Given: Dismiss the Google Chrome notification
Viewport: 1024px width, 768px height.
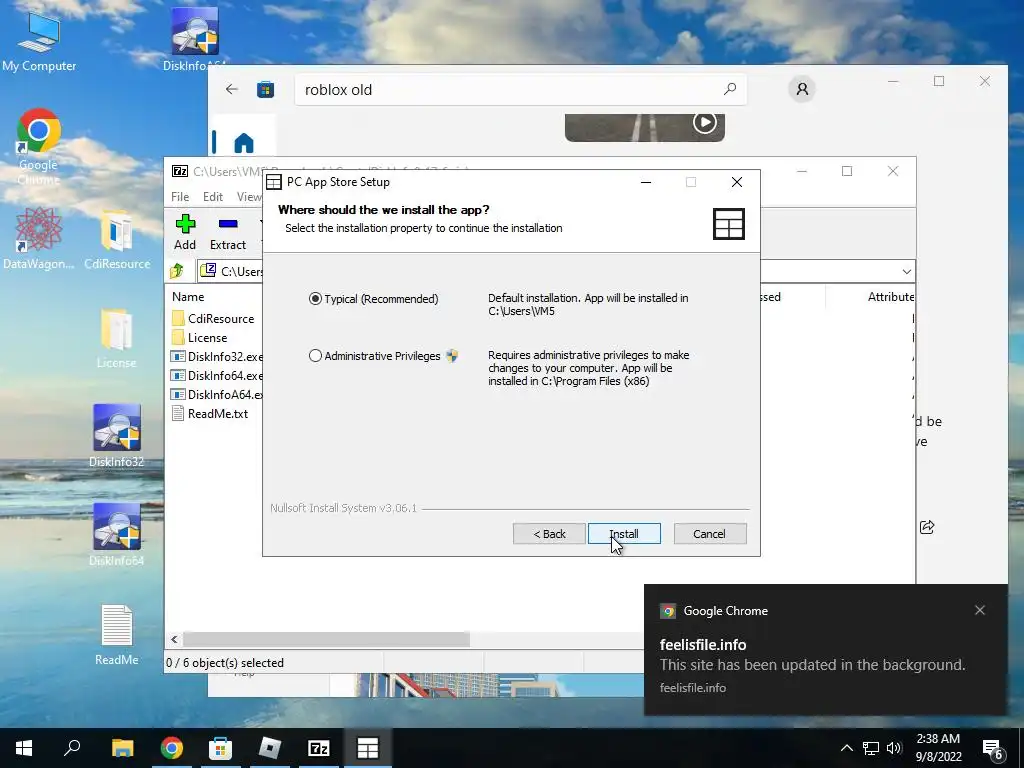Looking at the screenshot, I should [x=980, y=610].
